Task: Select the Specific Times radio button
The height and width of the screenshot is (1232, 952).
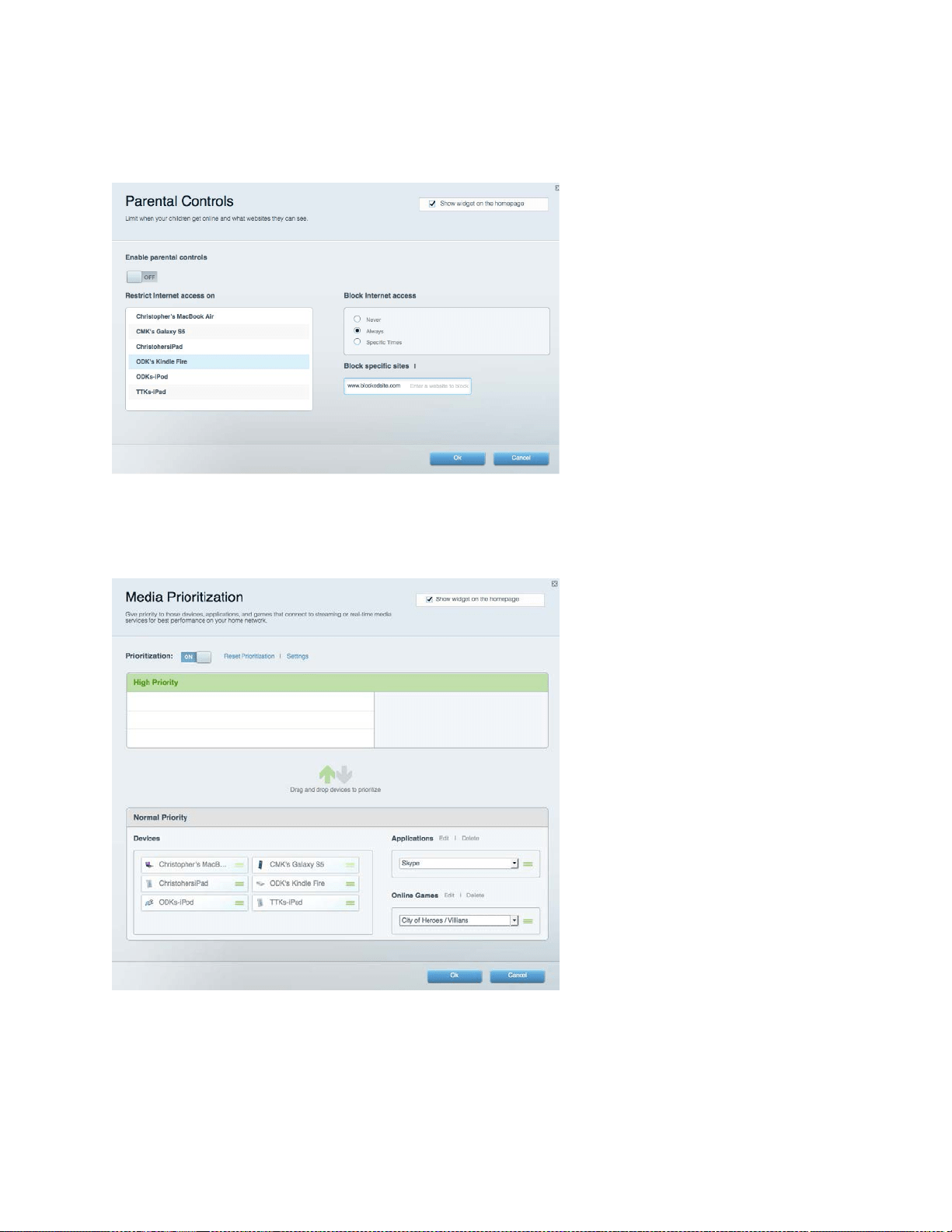Action: (357, 342)
